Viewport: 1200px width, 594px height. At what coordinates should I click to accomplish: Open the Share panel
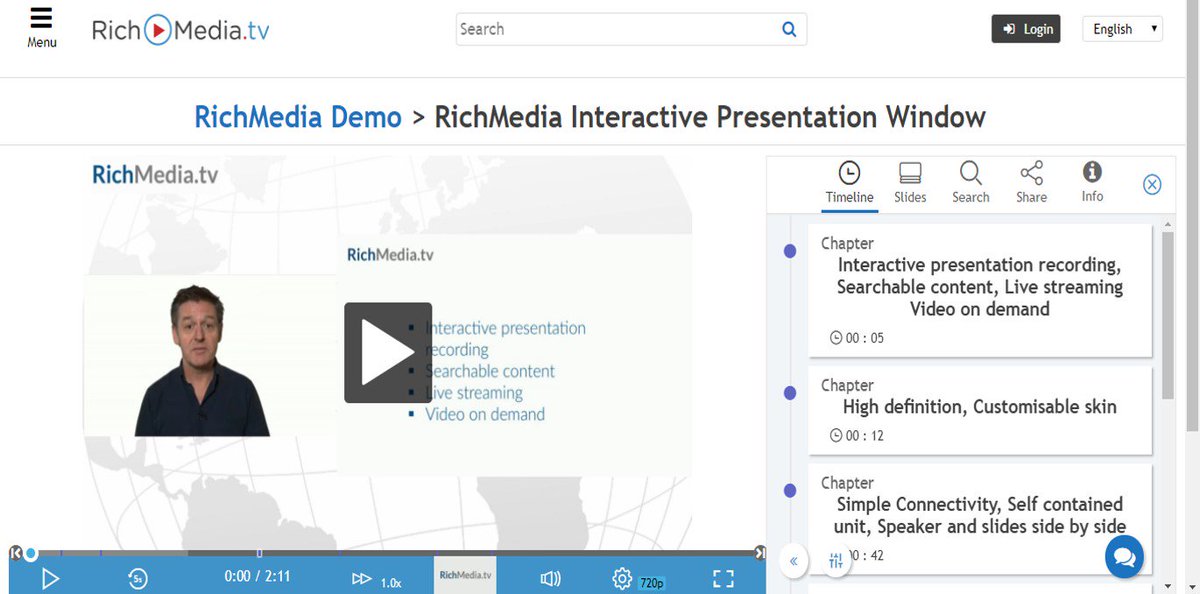pos(1031,184)
